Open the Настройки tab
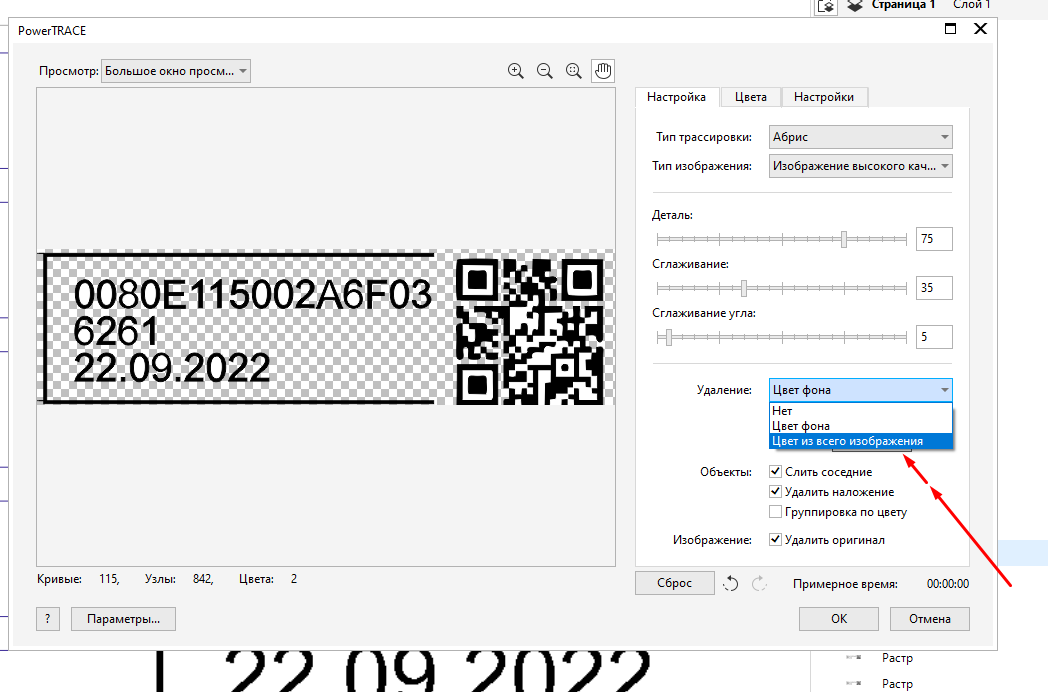Screen dimensions: 1048x692 point(824,97)
